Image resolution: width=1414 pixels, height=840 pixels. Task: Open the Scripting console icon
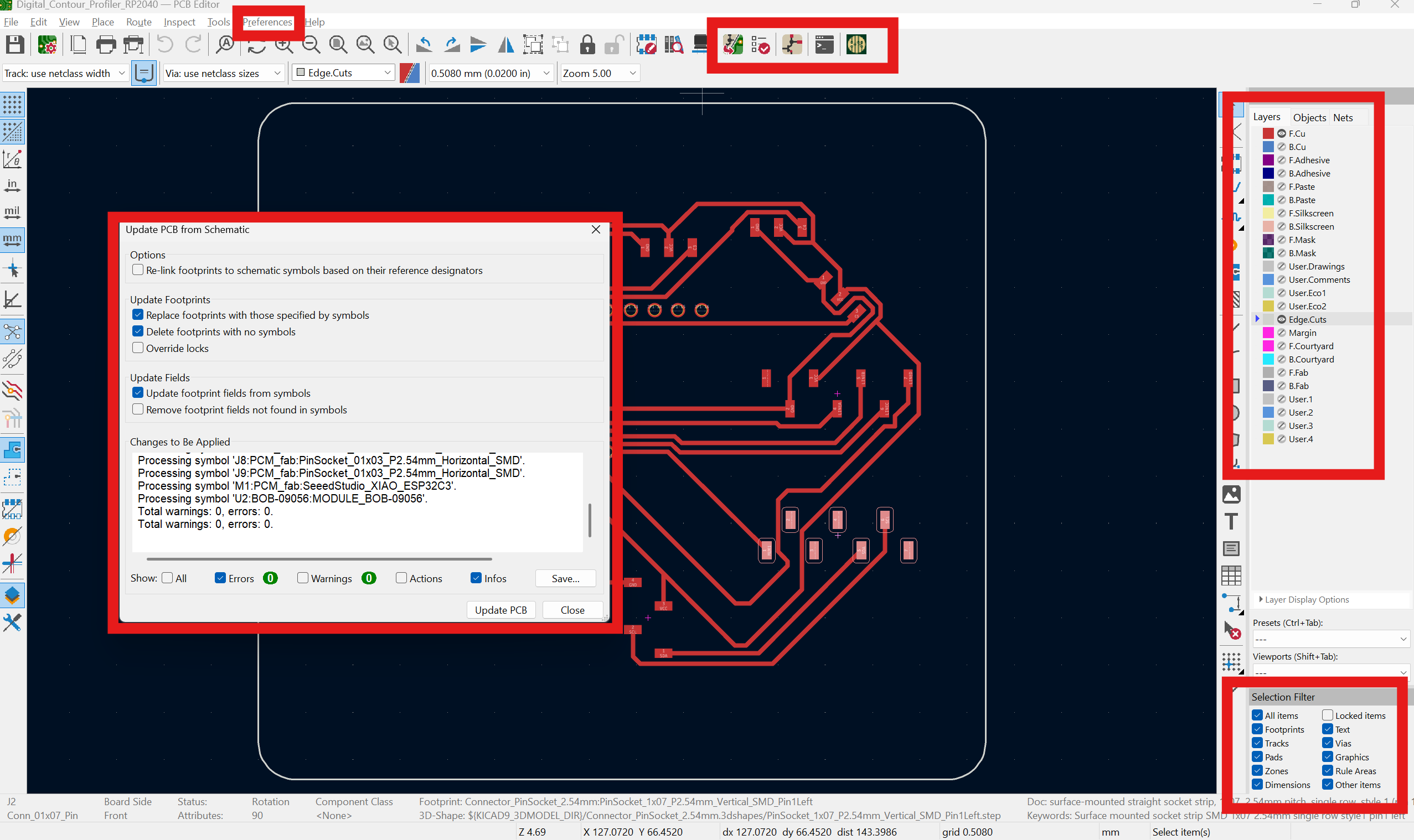click(824, 45)
